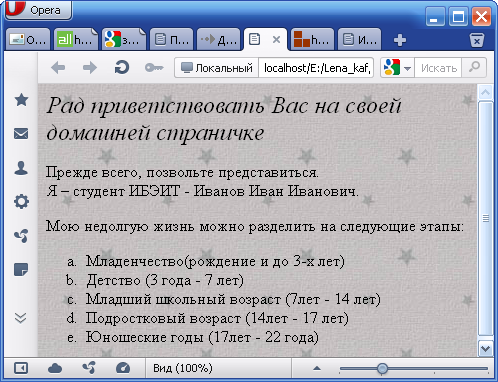Add a new tab with the plus button

click(x=400, y=40)
